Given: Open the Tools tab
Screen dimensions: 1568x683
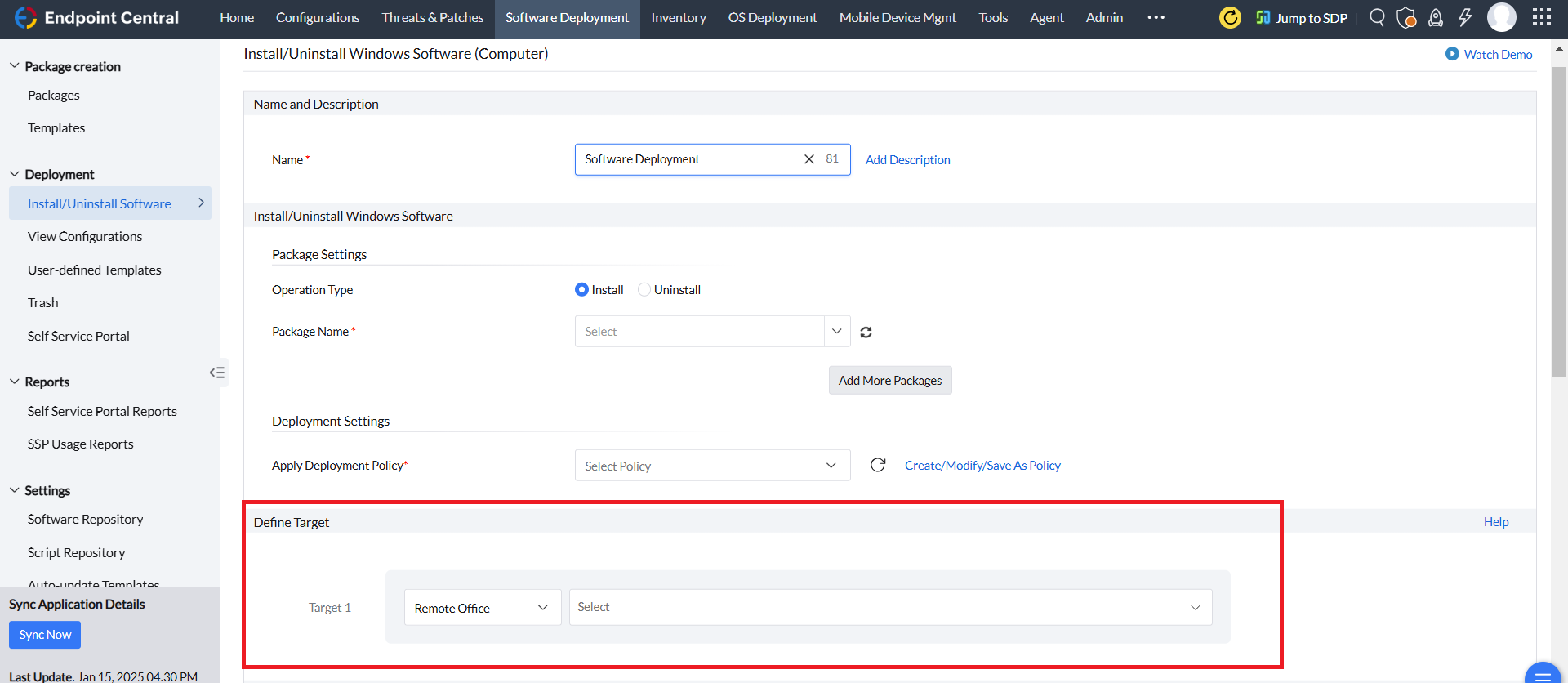Looking at the screenshot, I should pyautogui.click(x=993, y=18).
